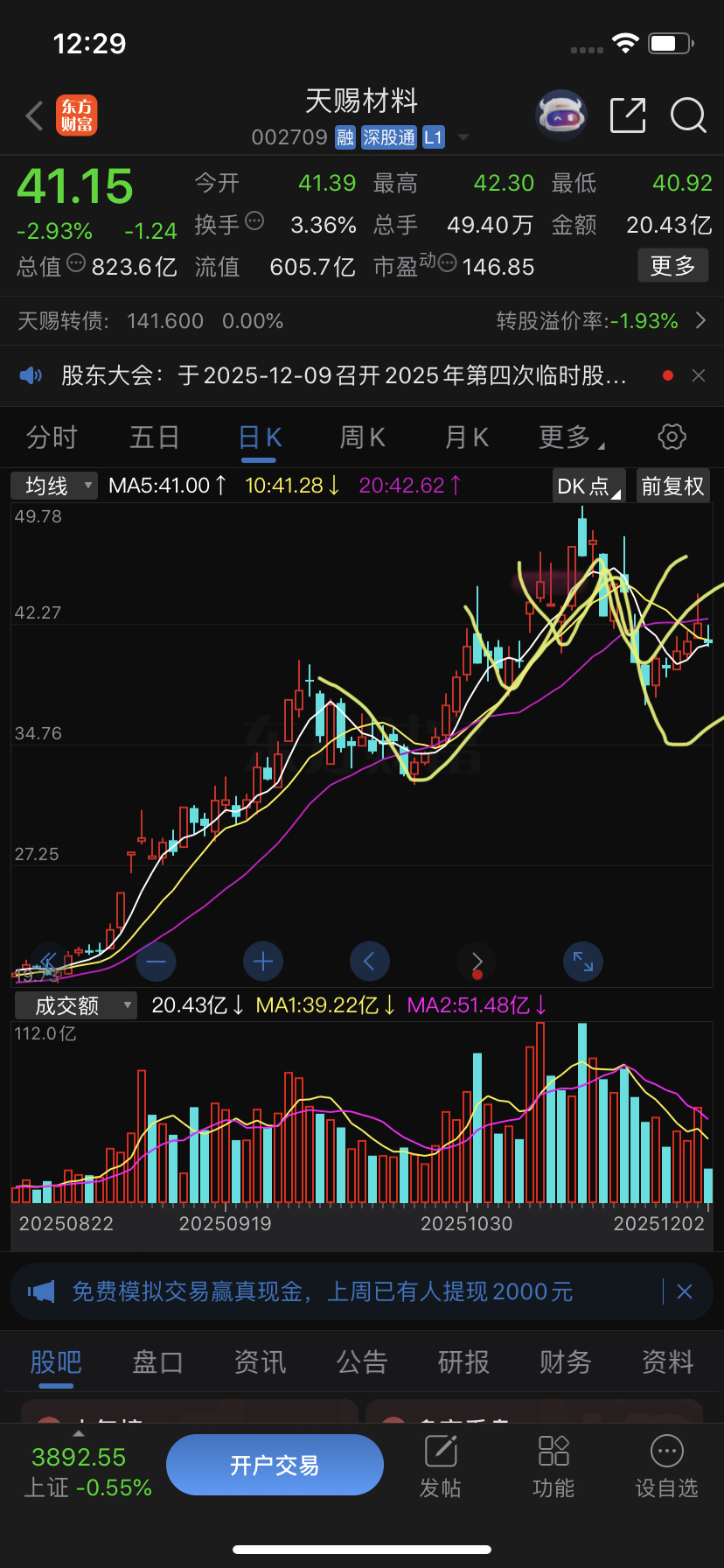Tap the back arrow icon

pos(35,115)
